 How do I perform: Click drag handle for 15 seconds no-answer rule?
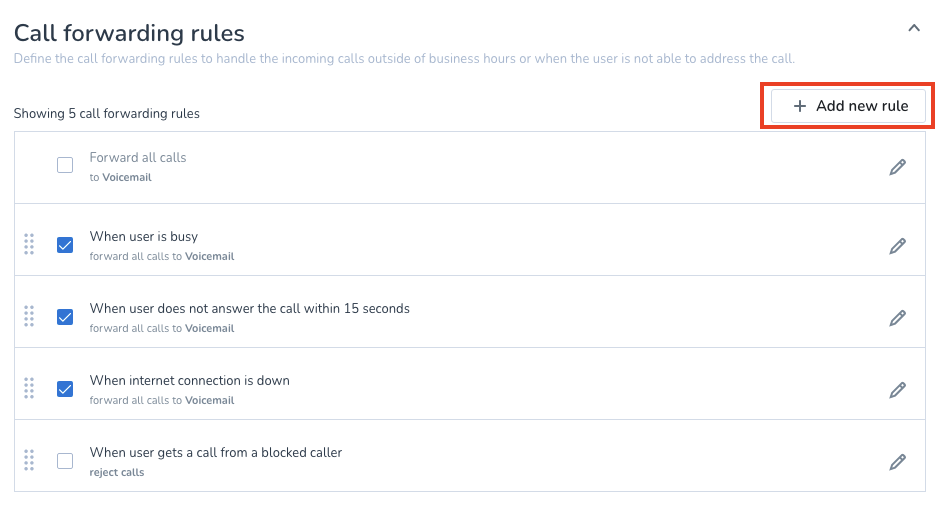[29, 316]
